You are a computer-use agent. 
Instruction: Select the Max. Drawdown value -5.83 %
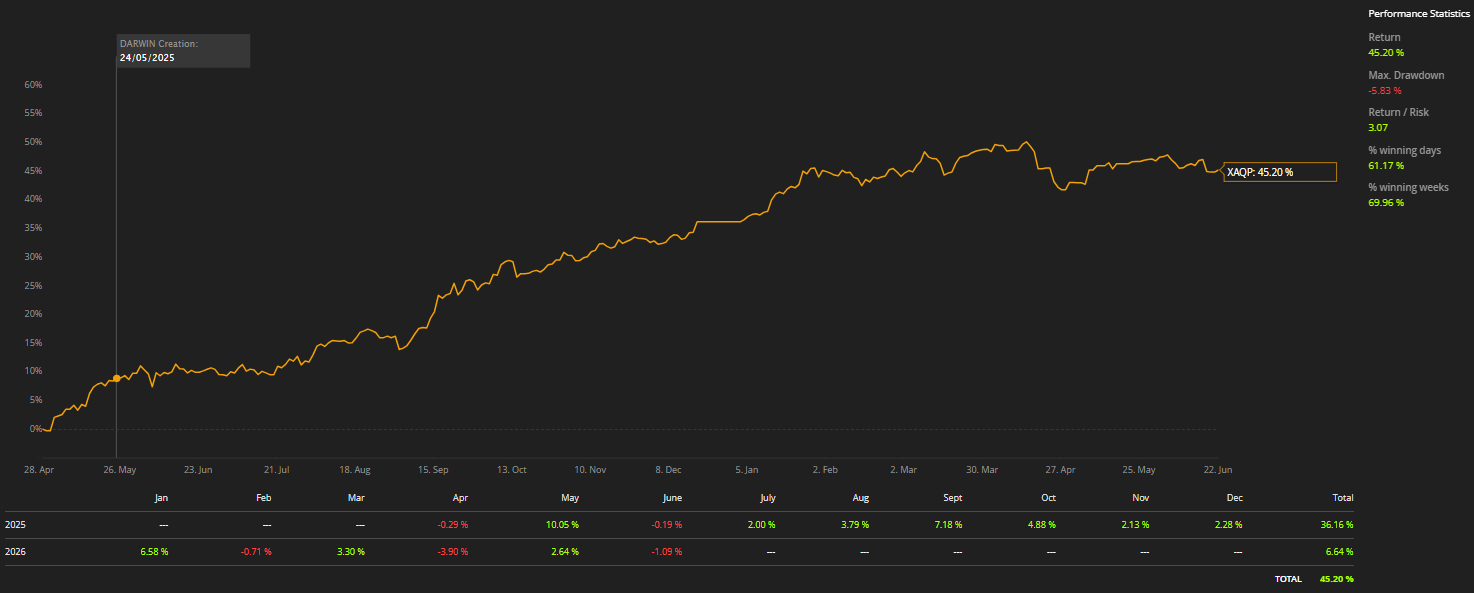[1385, 90]
